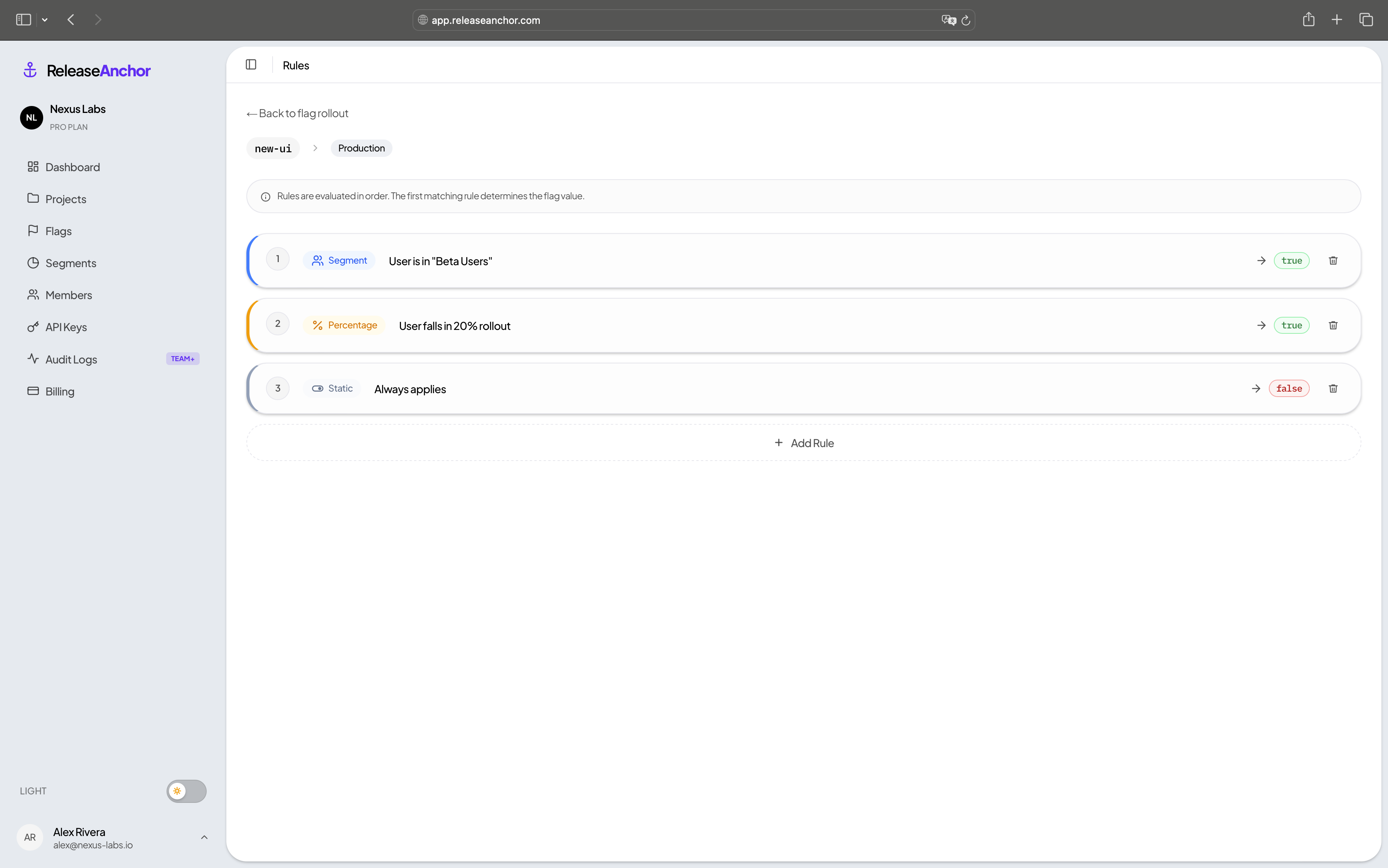
Task: Click Back to flag rollout link
Action: (x=298, y=113)
